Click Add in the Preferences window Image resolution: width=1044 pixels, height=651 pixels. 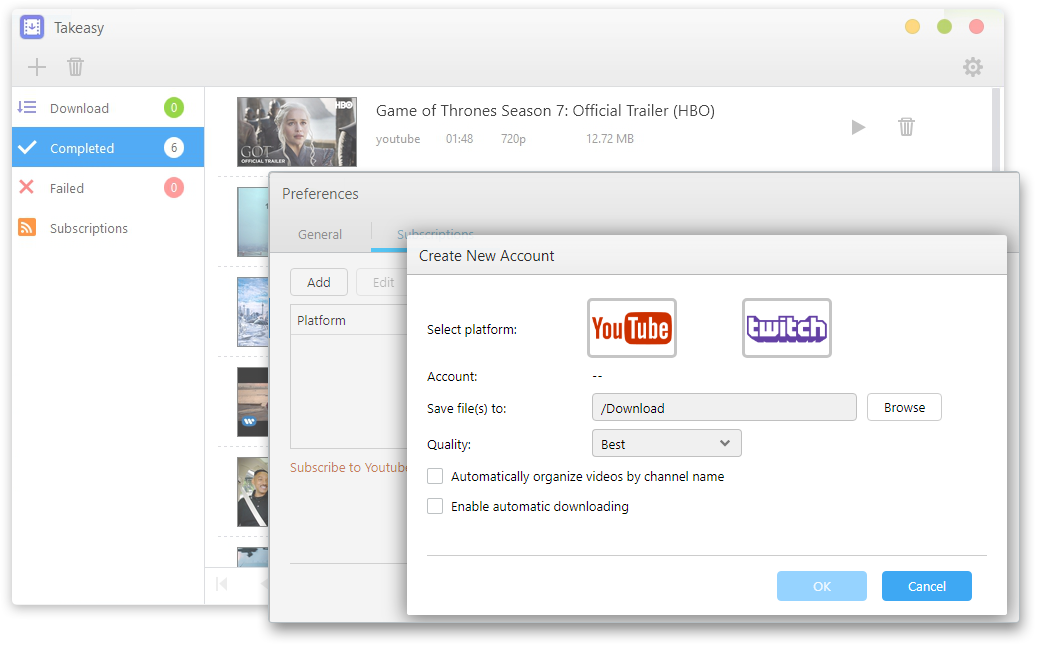[x=319, y=282]
